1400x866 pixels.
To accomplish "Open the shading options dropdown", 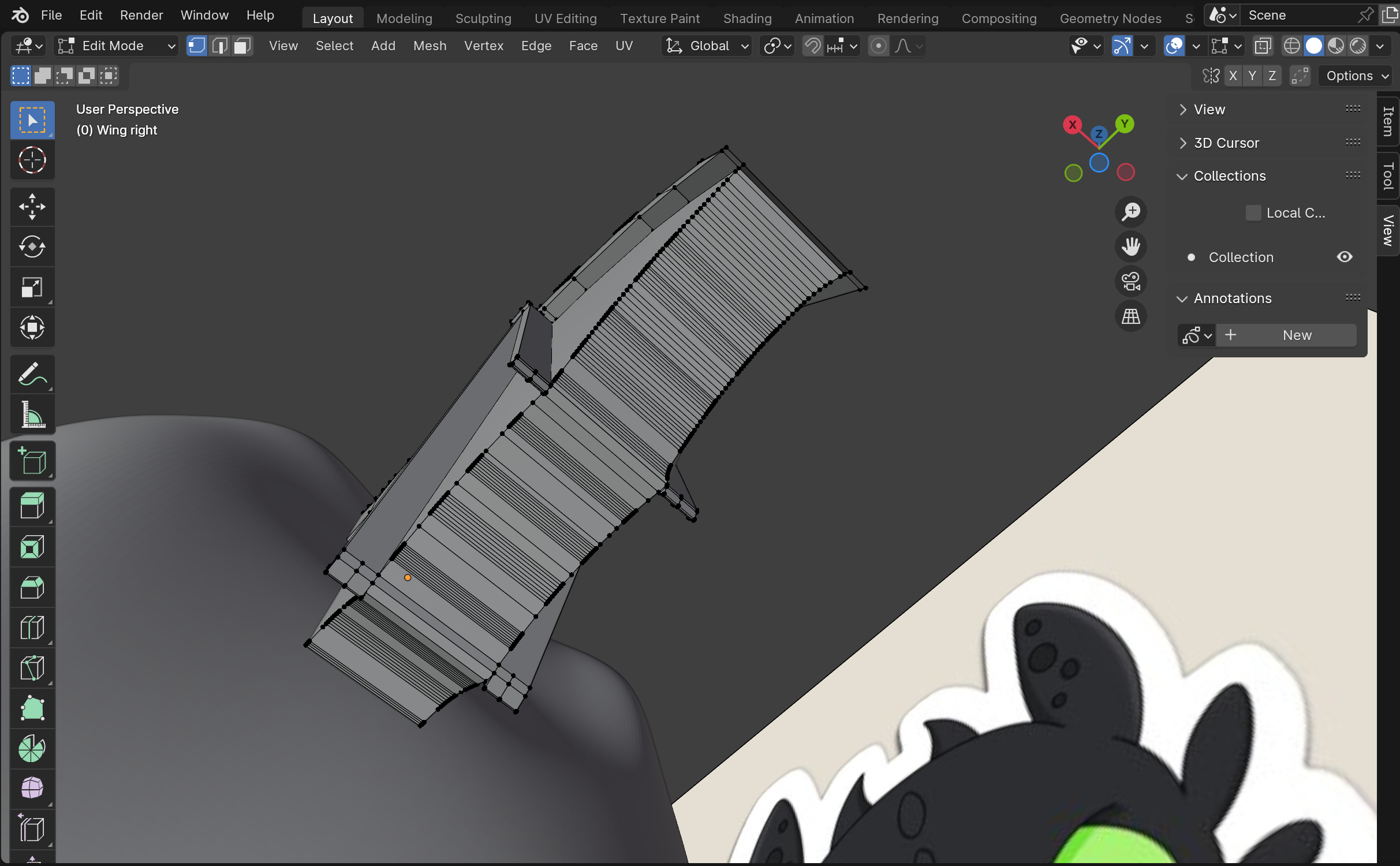I will click(1380, 46).
